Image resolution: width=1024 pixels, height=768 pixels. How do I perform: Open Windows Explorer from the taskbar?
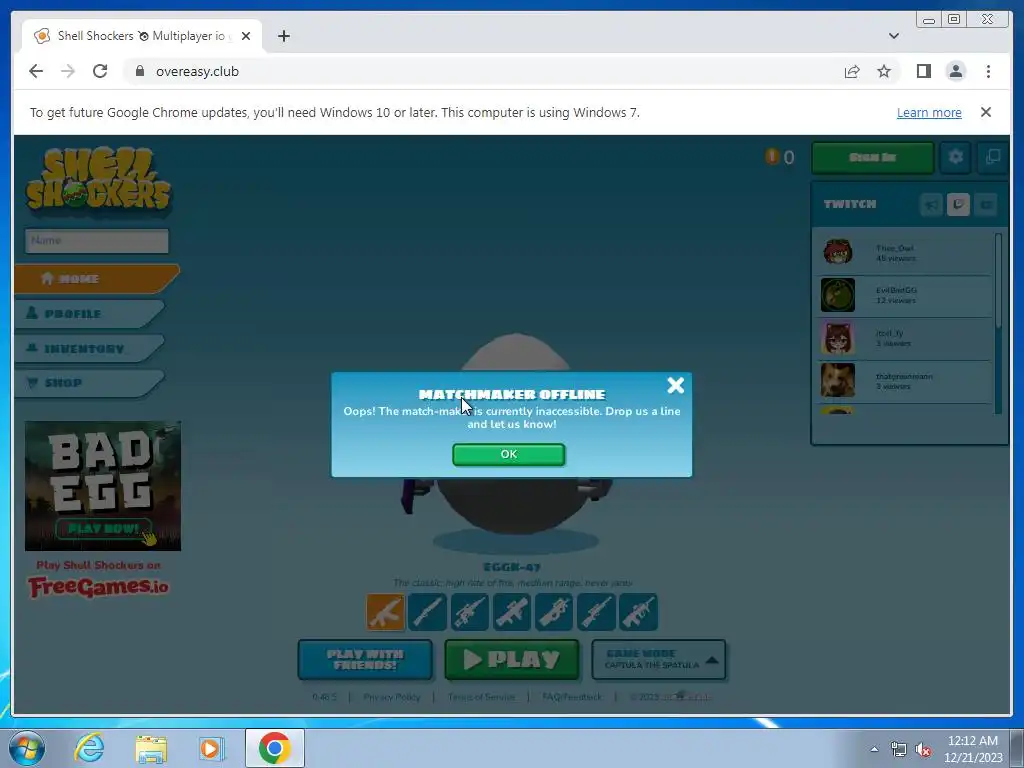(x=151, y=748)
